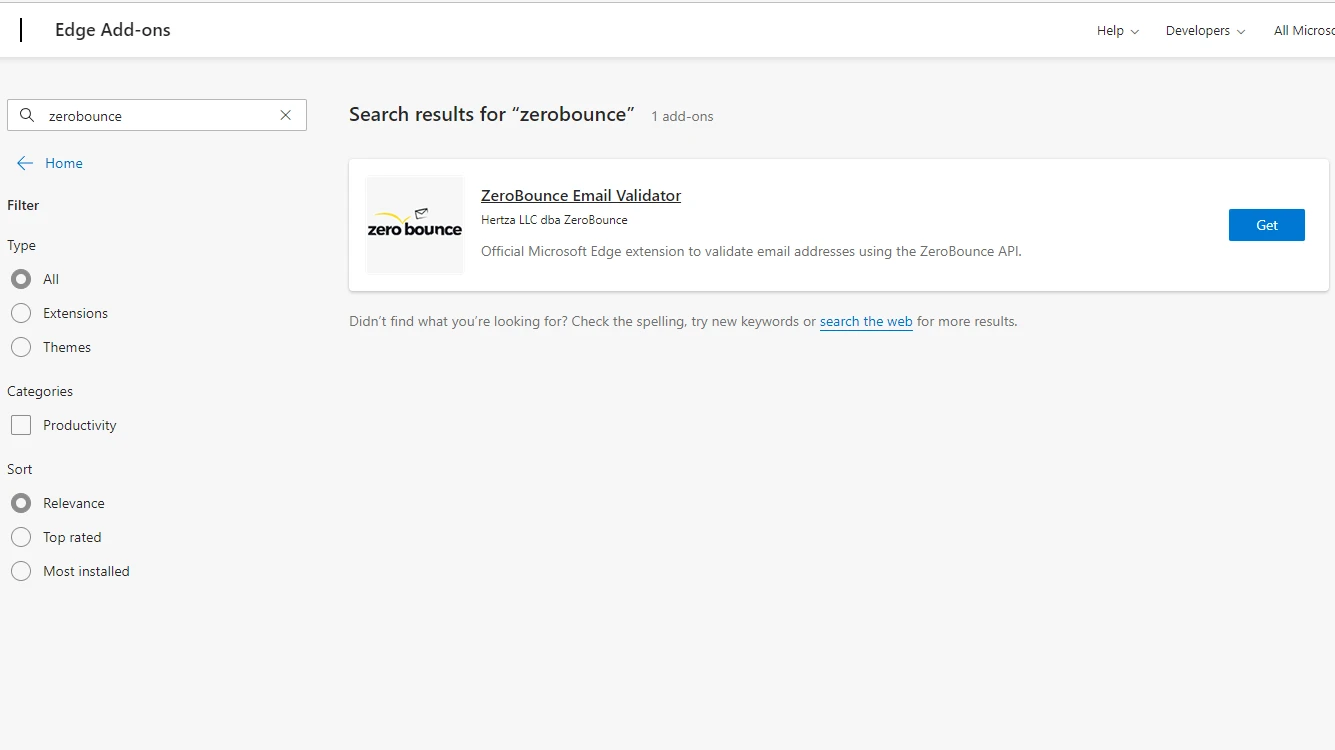Enable the Productivity category checkbox
The width and height of the screenshot is (1335, 750).
(20, 424)
